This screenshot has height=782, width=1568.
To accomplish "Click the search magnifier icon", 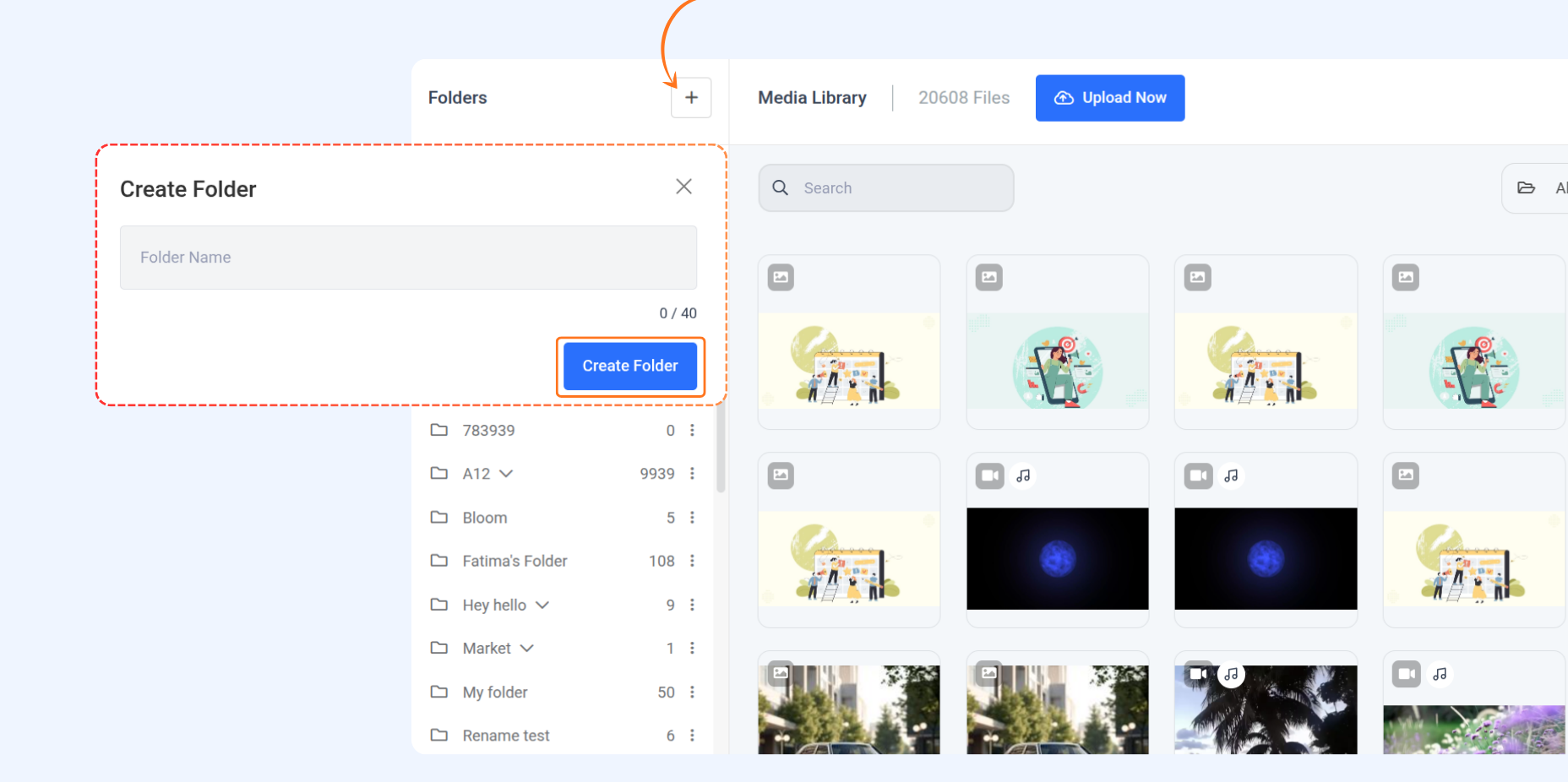I will [781, 187].
